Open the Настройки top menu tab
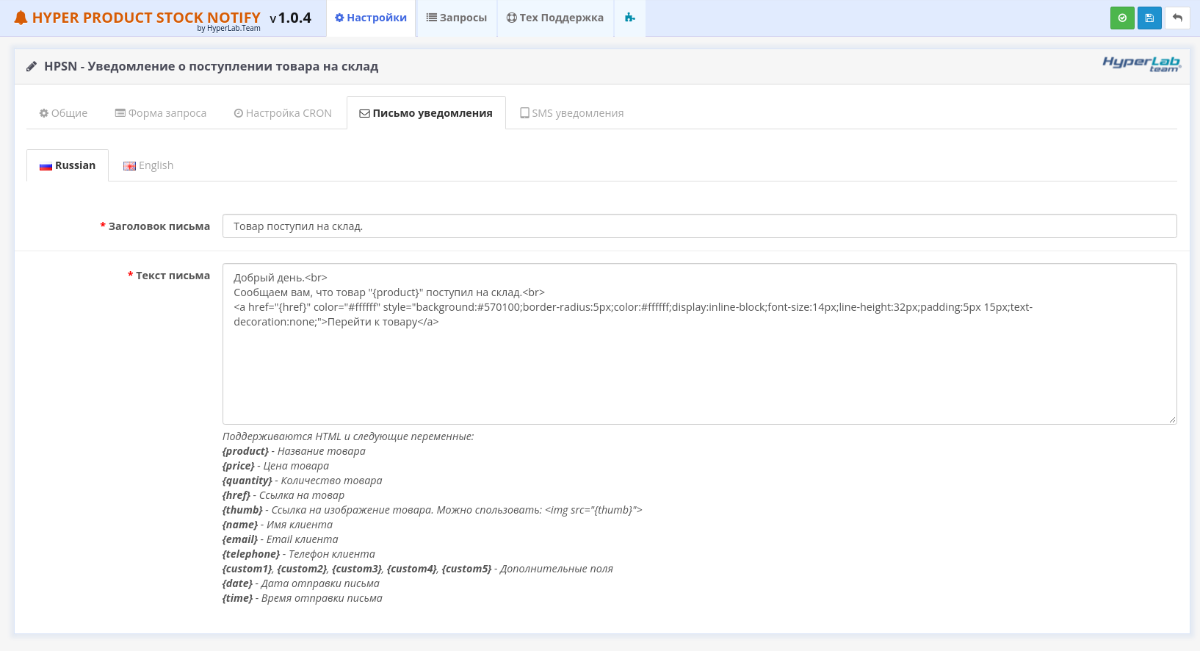 click(x=371, y=18)
